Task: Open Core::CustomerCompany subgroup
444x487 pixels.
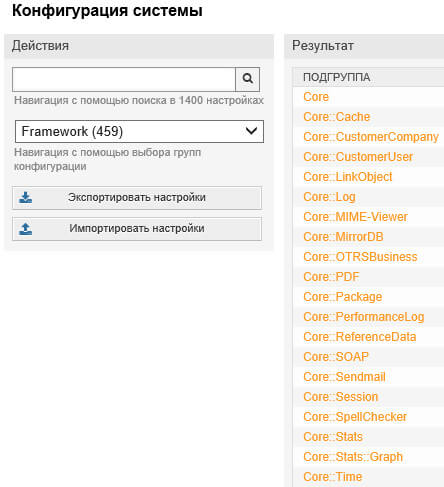Action: click(371, 137)
